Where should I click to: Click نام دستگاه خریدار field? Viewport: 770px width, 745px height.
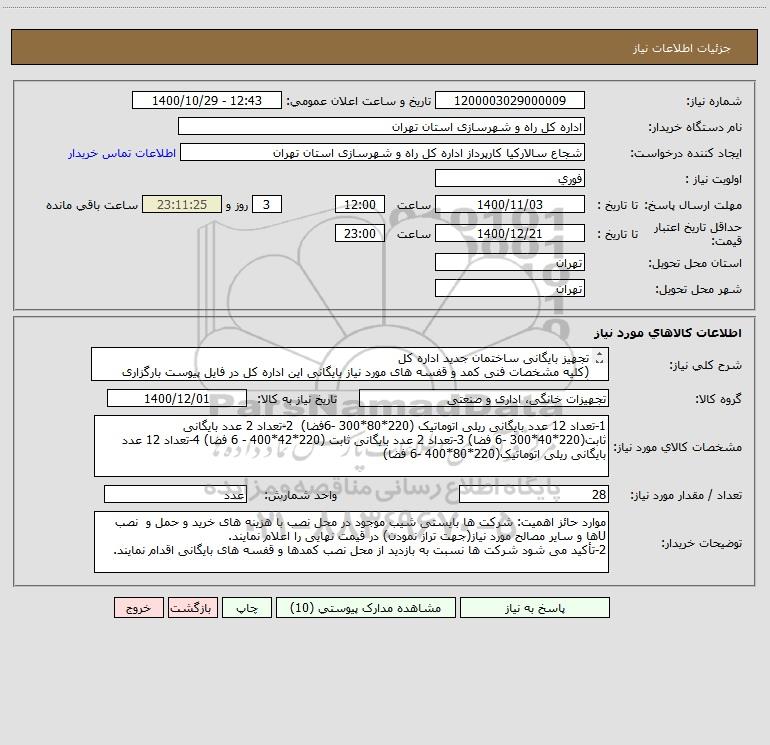tap(381, 126)
